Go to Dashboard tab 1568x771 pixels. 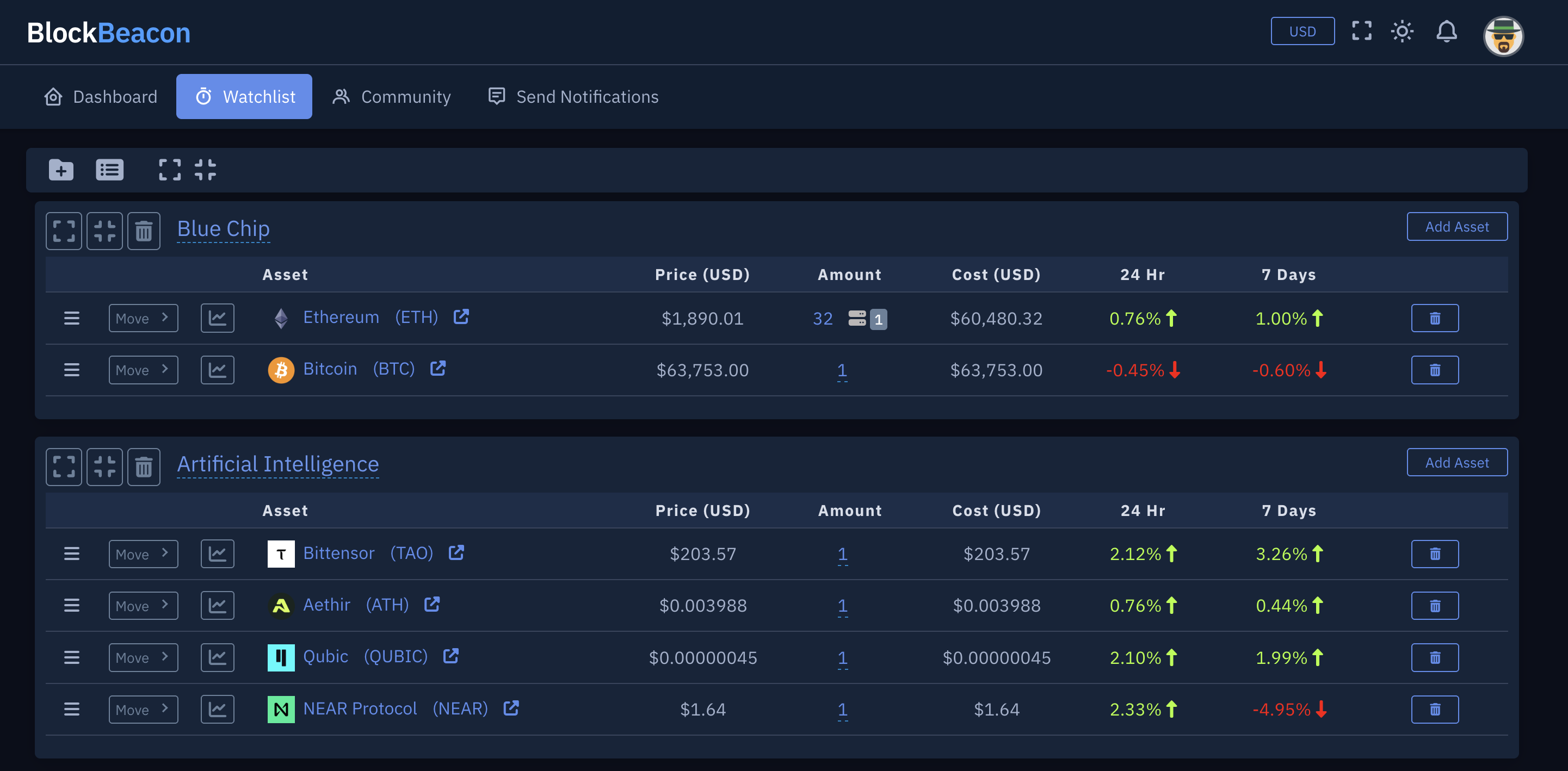(x=101, y=97)
